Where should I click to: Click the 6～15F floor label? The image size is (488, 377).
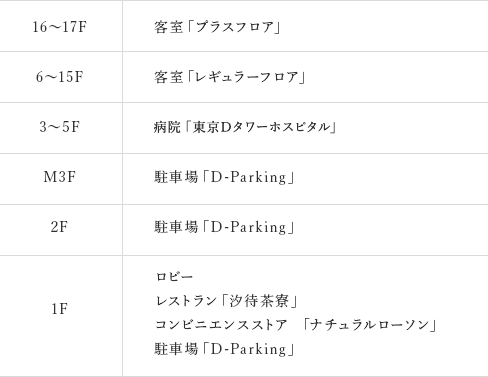point(59,77)
